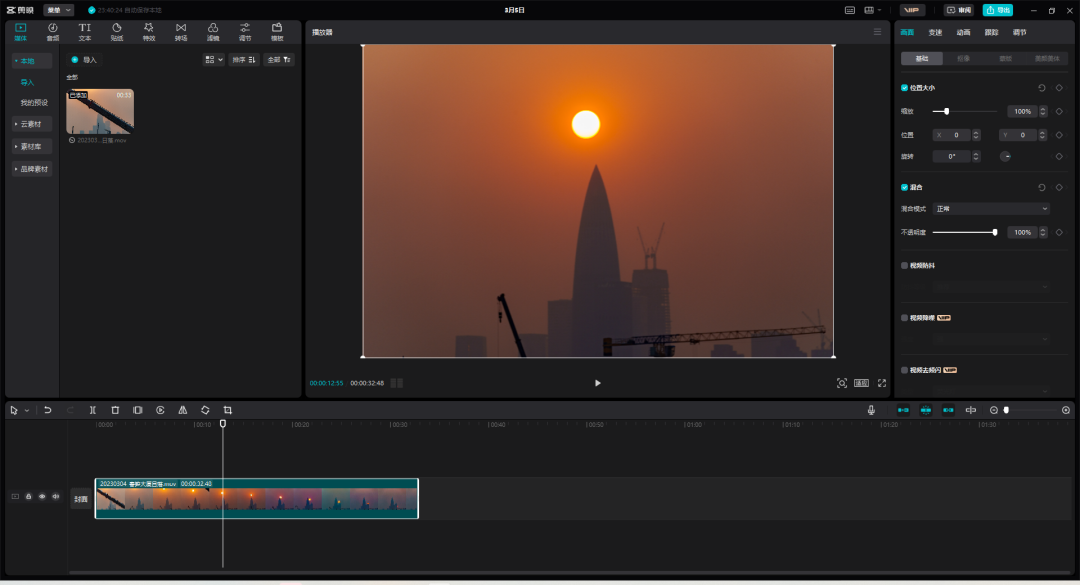Expand the 云素材 section in sidebar
The width and height of the screenshot is (1080, 585).
point(31,124)
